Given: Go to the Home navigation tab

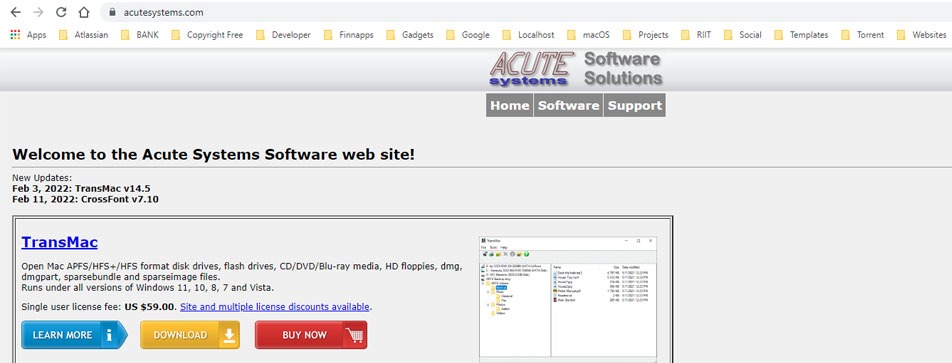Looking at the screenshot, I should pos(509,105).
